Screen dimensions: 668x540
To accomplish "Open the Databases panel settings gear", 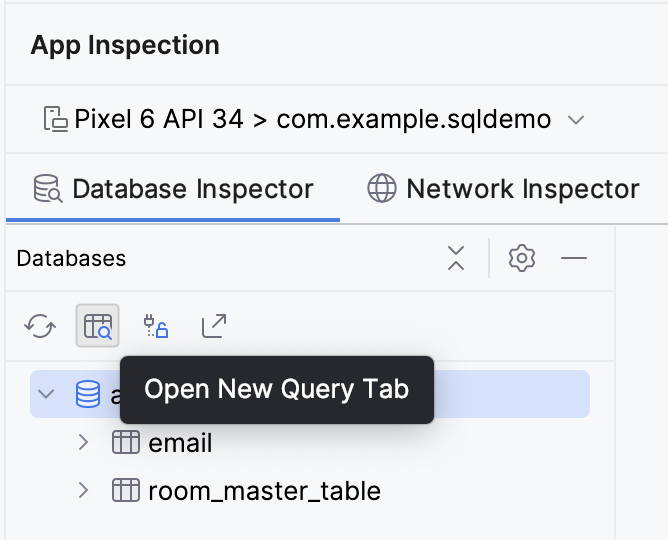I will pos(521,258).
